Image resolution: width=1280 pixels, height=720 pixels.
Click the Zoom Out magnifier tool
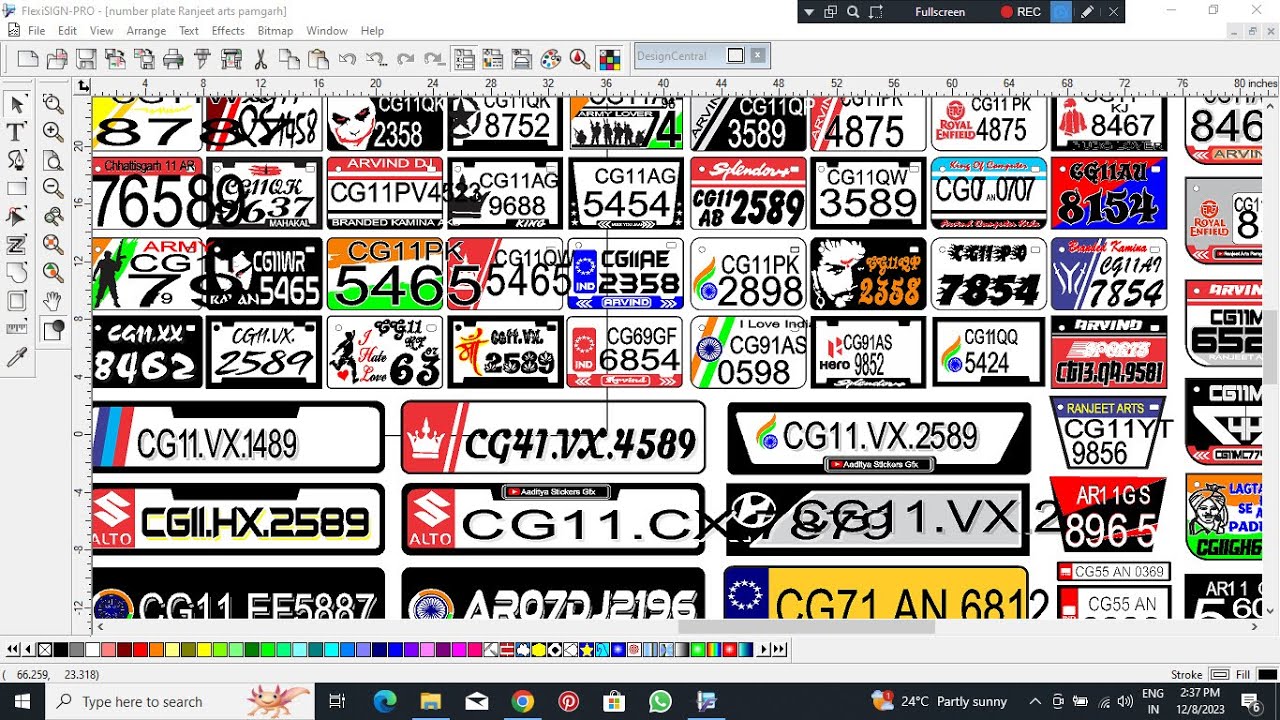click(x=53, y=188)
